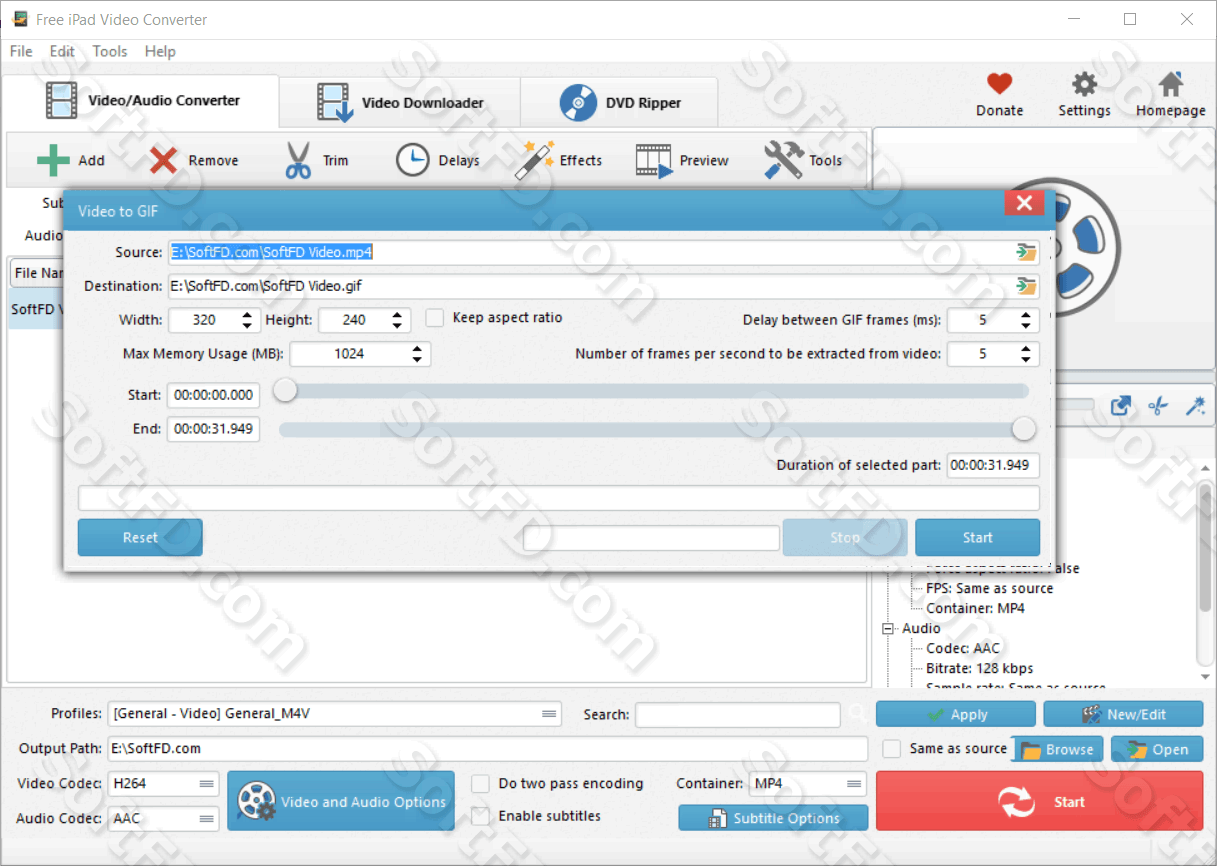
Task: Open the Help menu
Action: coord(160,51)
